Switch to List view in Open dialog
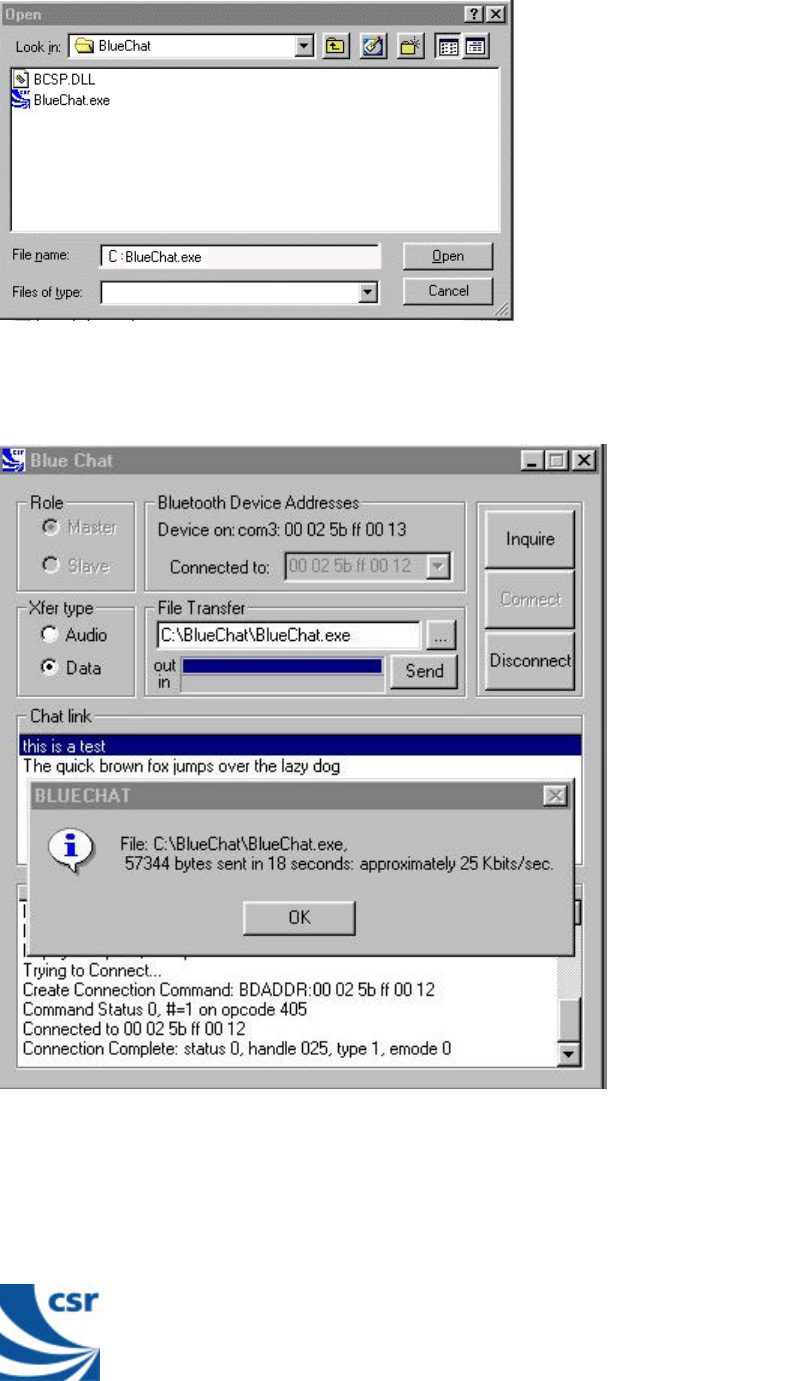The height and width of the screenshot is (1381, 810). point(449,46)
